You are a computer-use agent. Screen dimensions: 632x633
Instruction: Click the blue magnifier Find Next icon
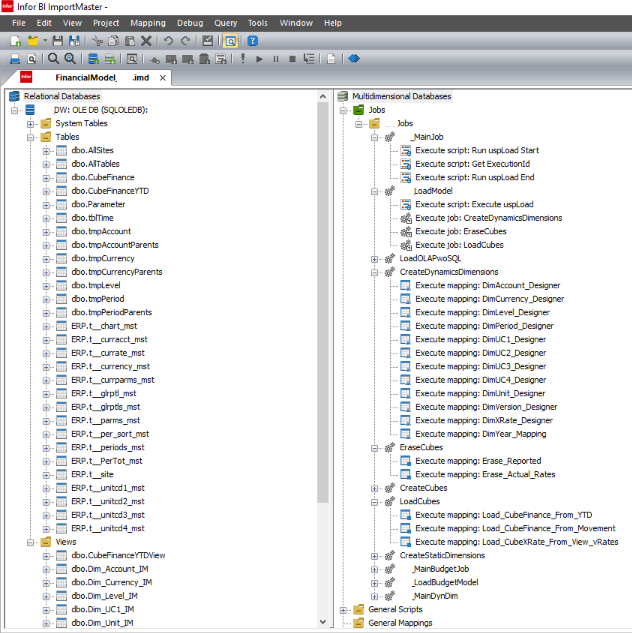(70, 59)
